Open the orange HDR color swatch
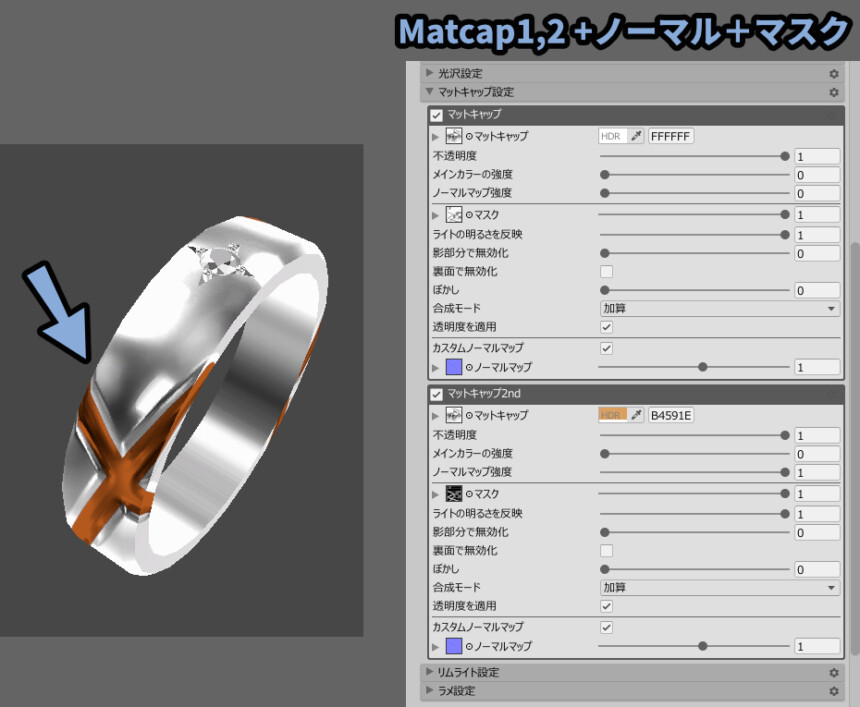This screenshot has height=707, width=860. click(612, 415)
